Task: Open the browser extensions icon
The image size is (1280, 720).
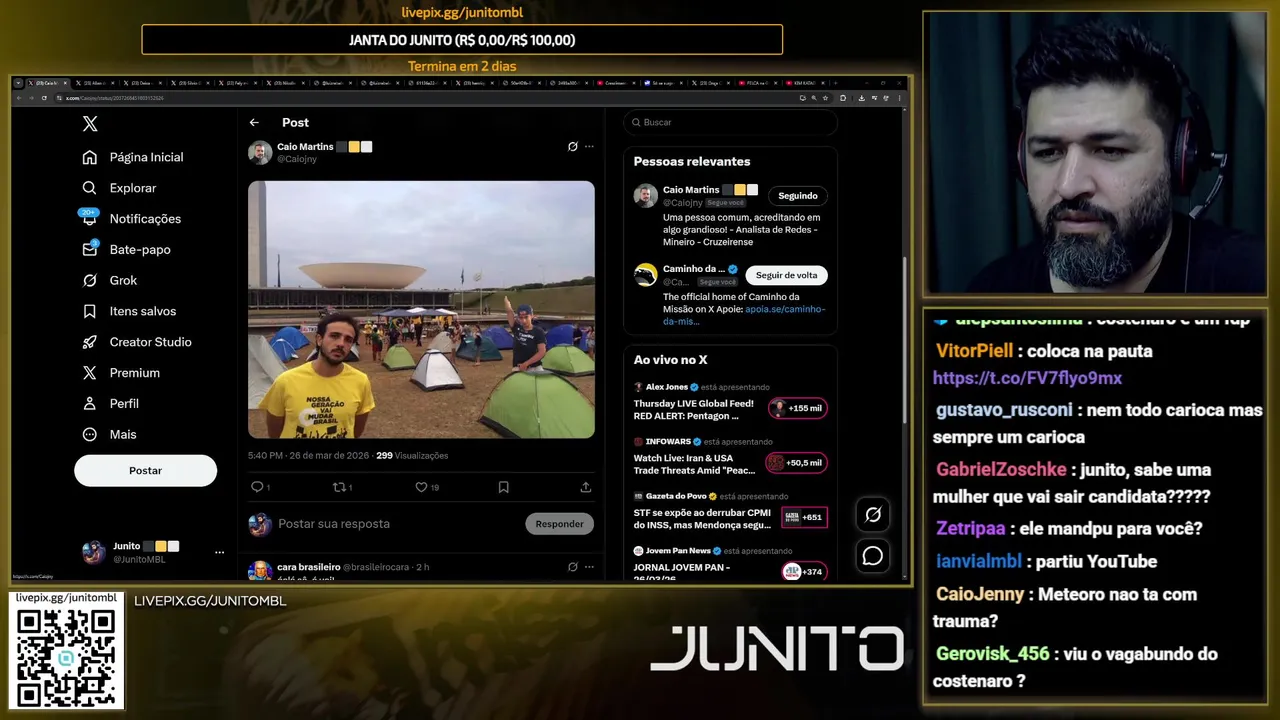Action: pos(842,98)
